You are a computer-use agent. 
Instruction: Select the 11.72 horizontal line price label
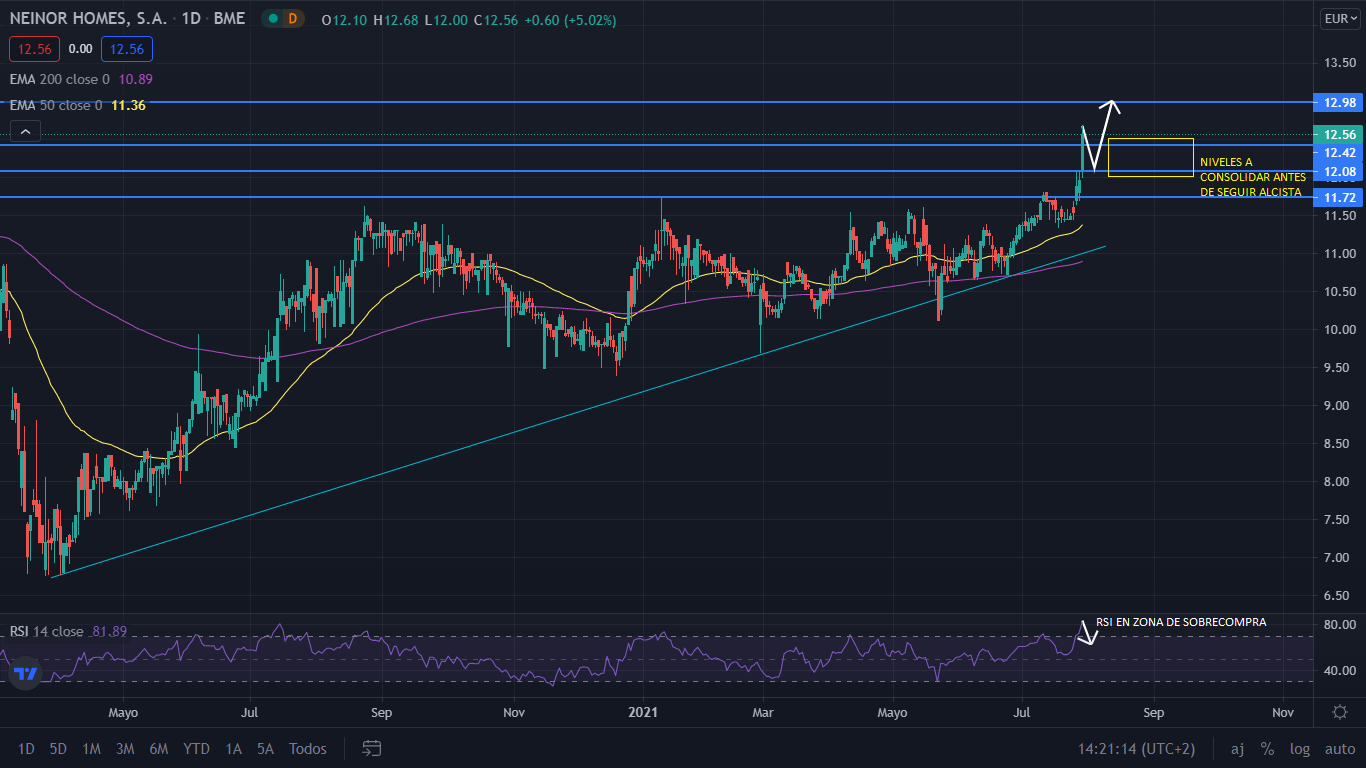coord(1339,198)
